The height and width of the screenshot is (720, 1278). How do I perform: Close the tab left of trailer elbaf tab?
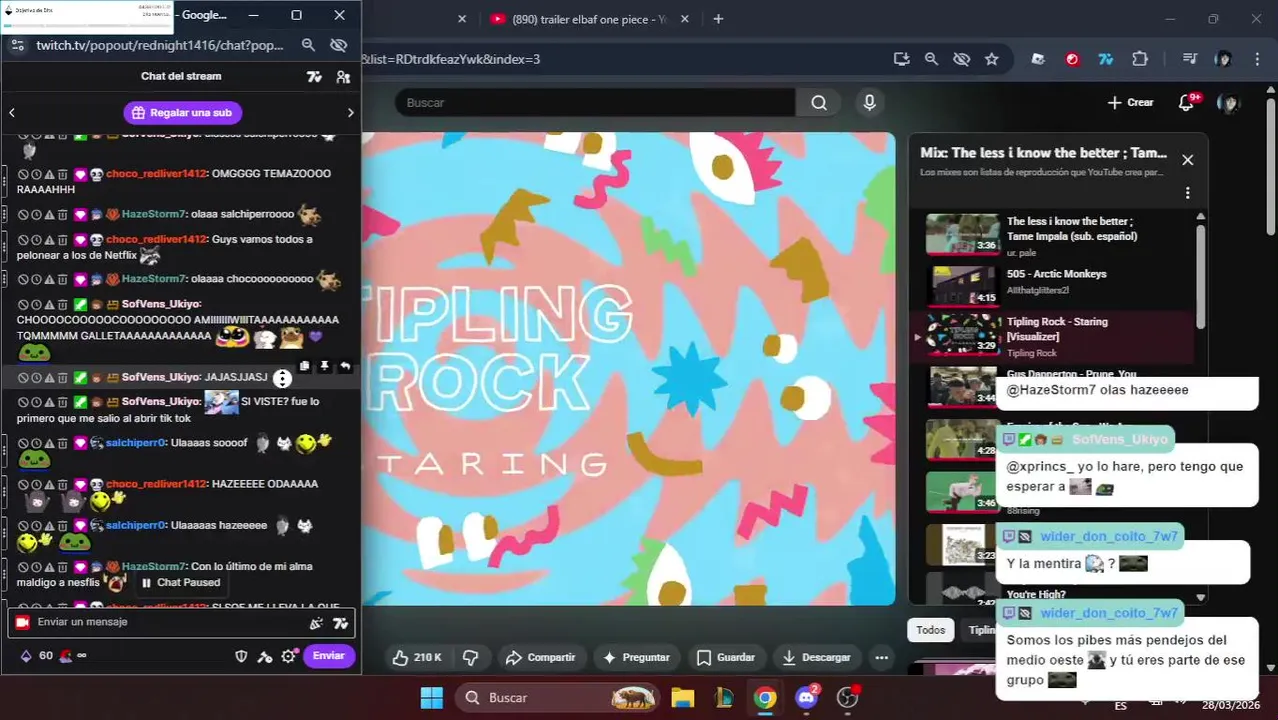462,19
